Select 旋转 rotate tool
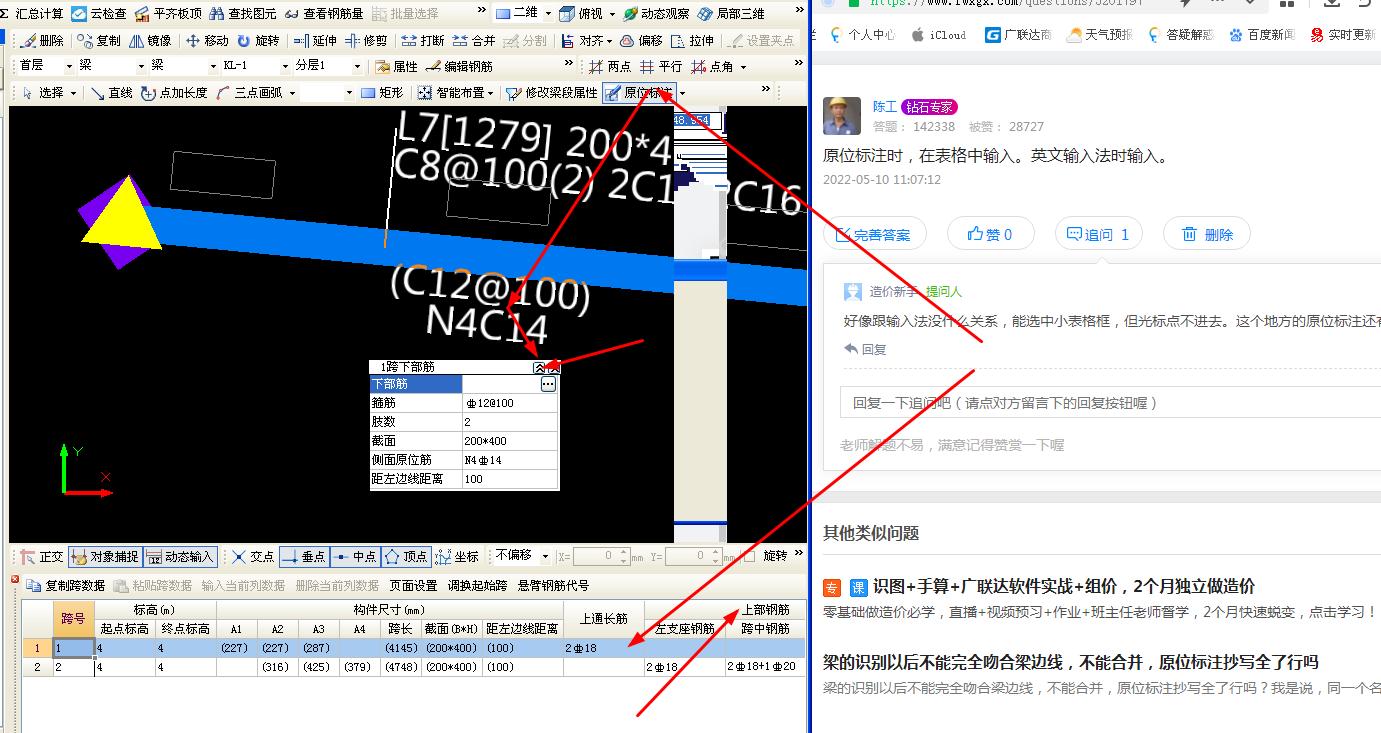 click(x=258, y=41)
